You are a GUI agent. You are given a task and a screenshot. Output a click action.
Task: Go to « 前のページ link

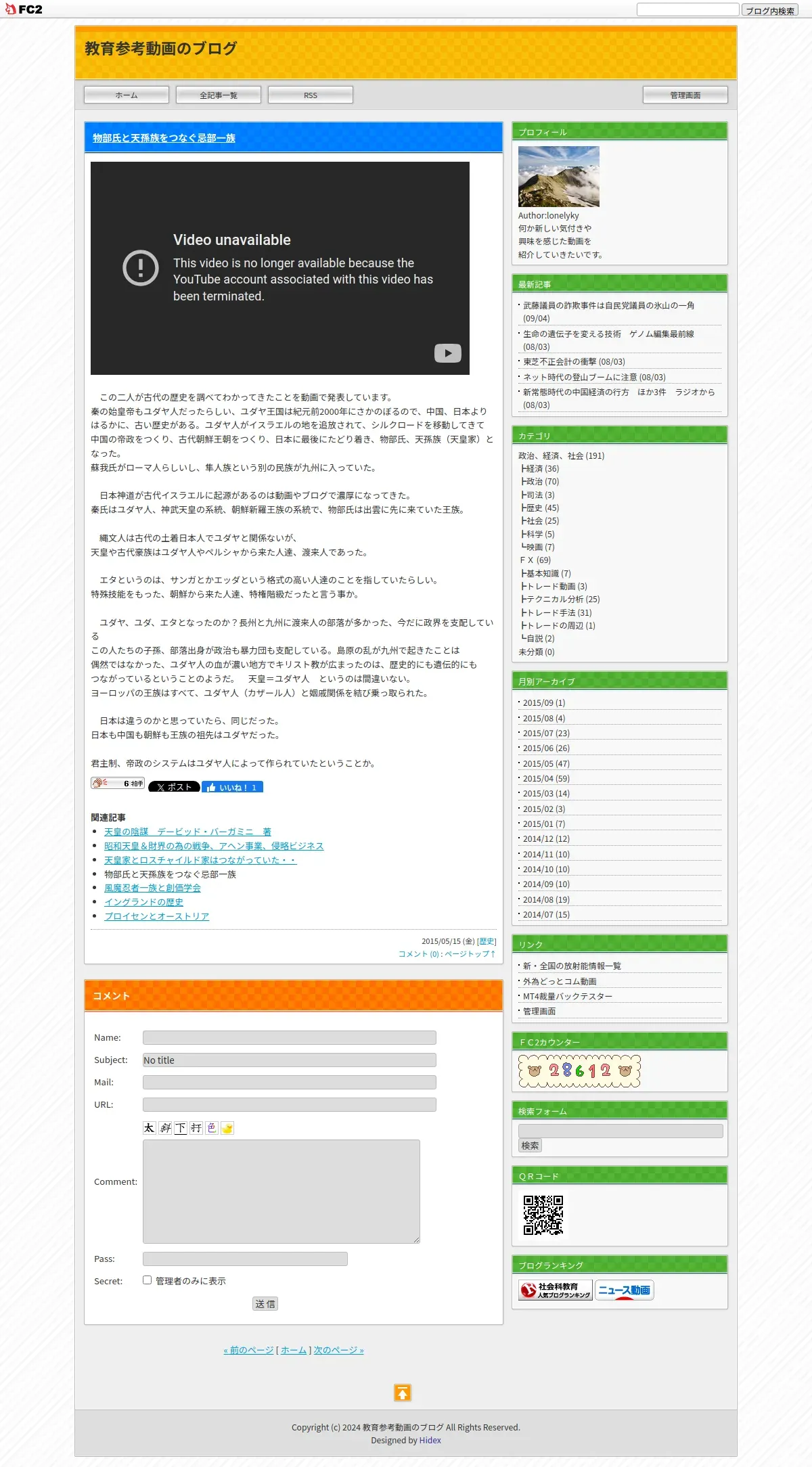pyautogui.click(x=248, y=1350)
